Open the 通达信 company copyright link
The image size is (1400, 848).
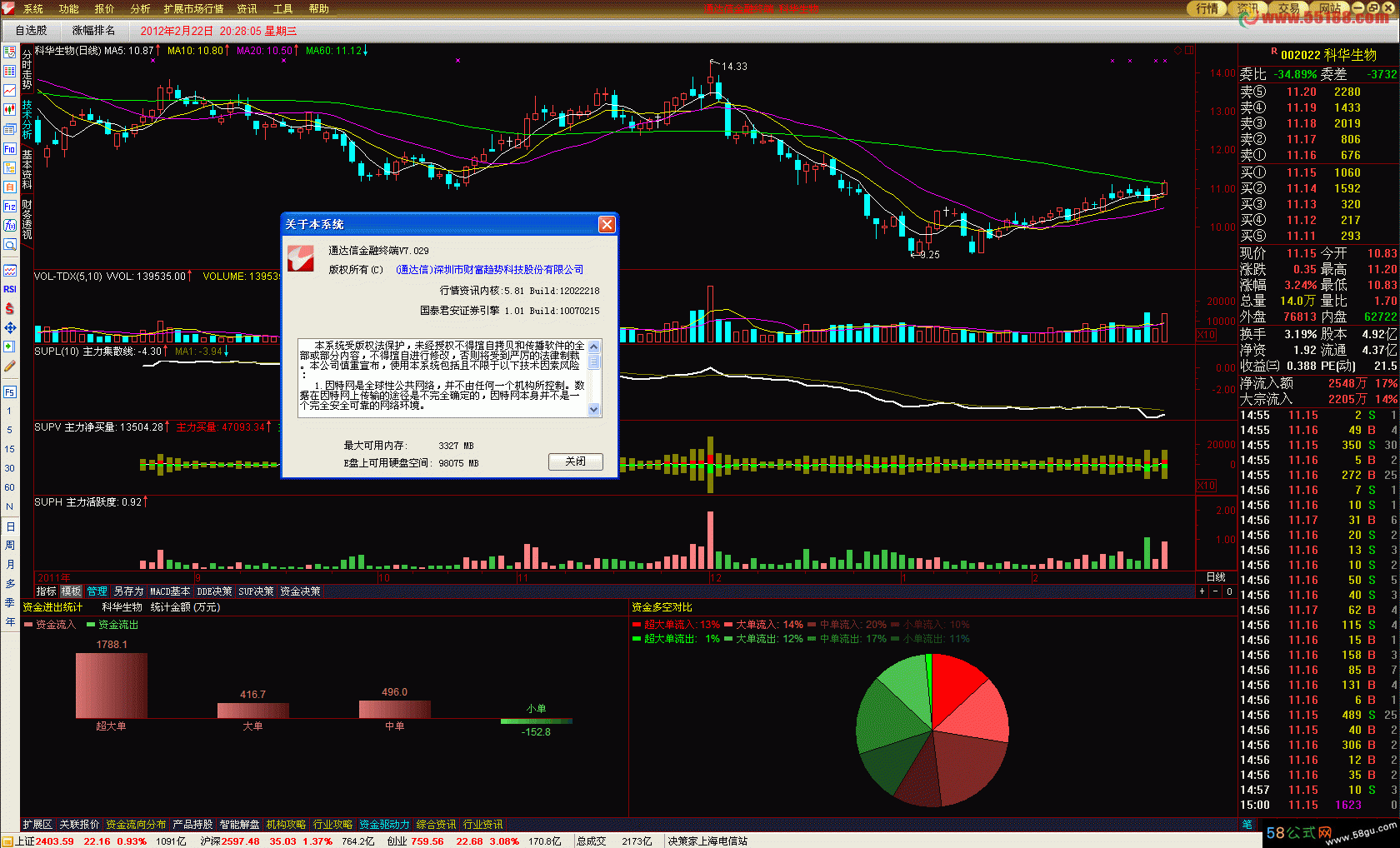490,270
